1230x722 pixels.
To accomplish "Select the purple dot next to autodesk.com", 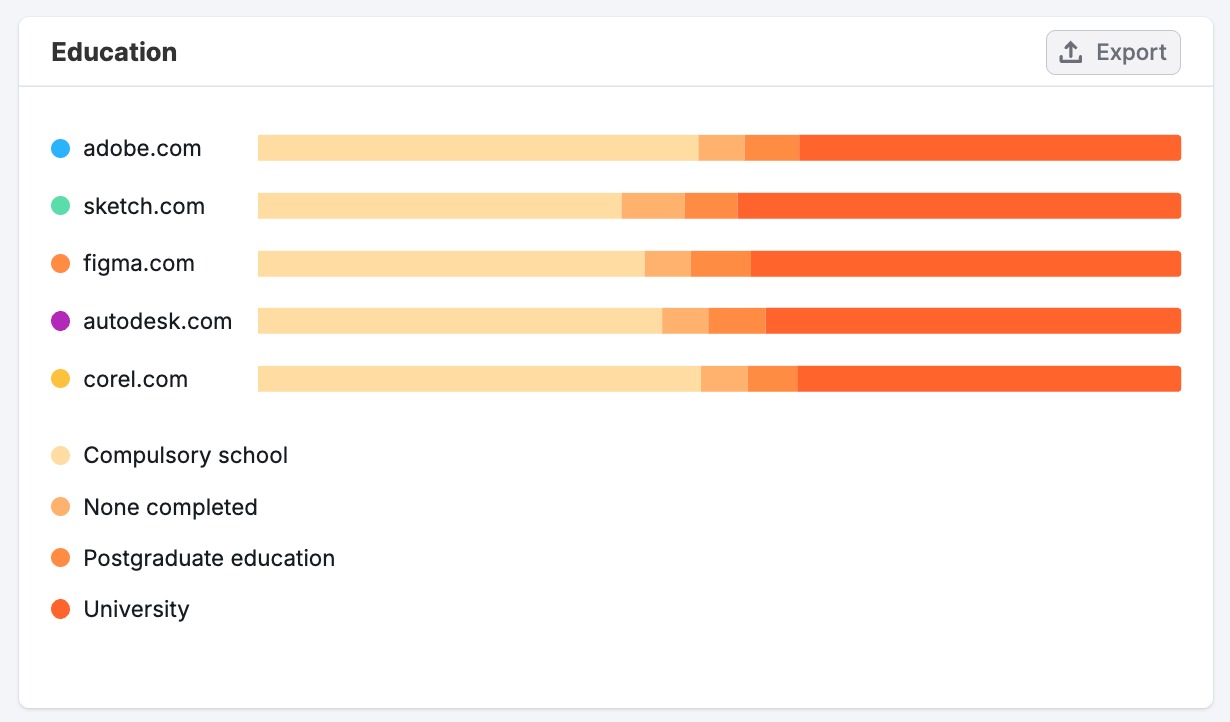I will tap(60, 321).
